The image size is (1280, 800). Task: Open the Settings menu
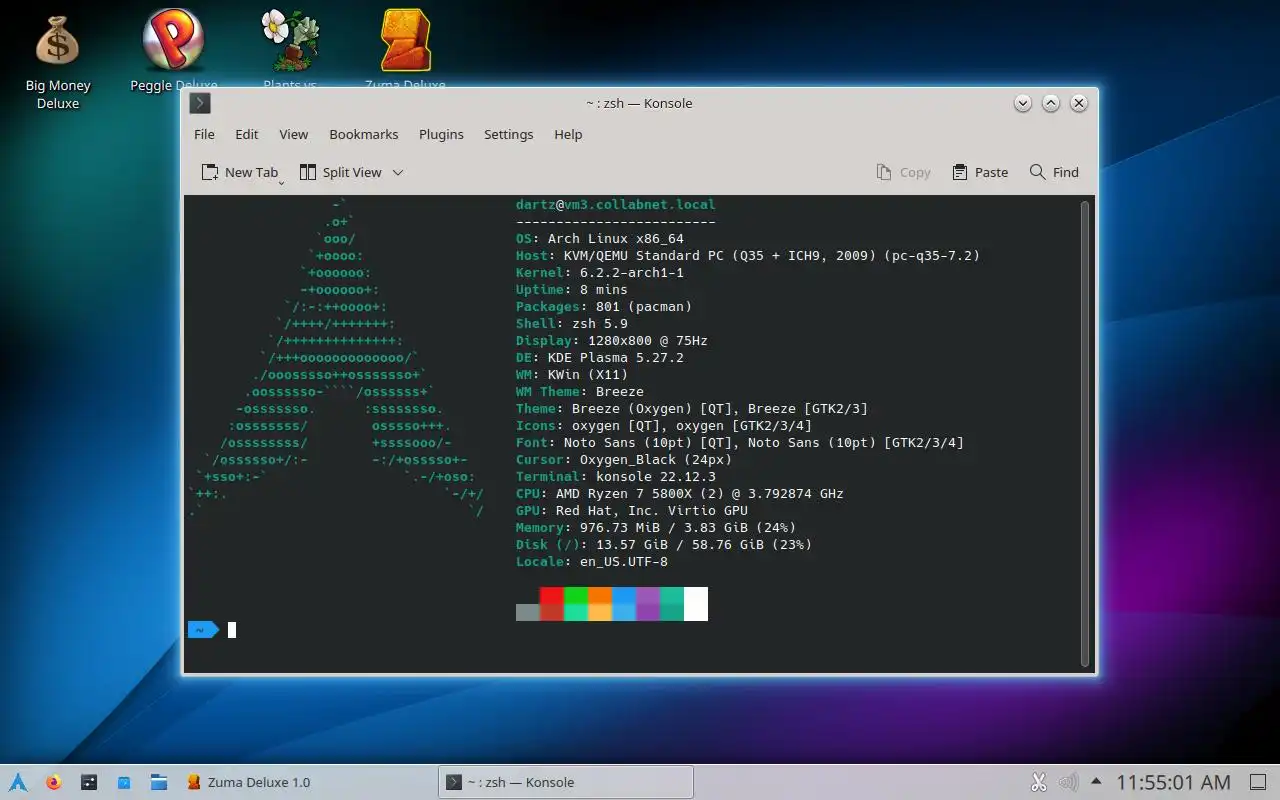tap(508, 134)
